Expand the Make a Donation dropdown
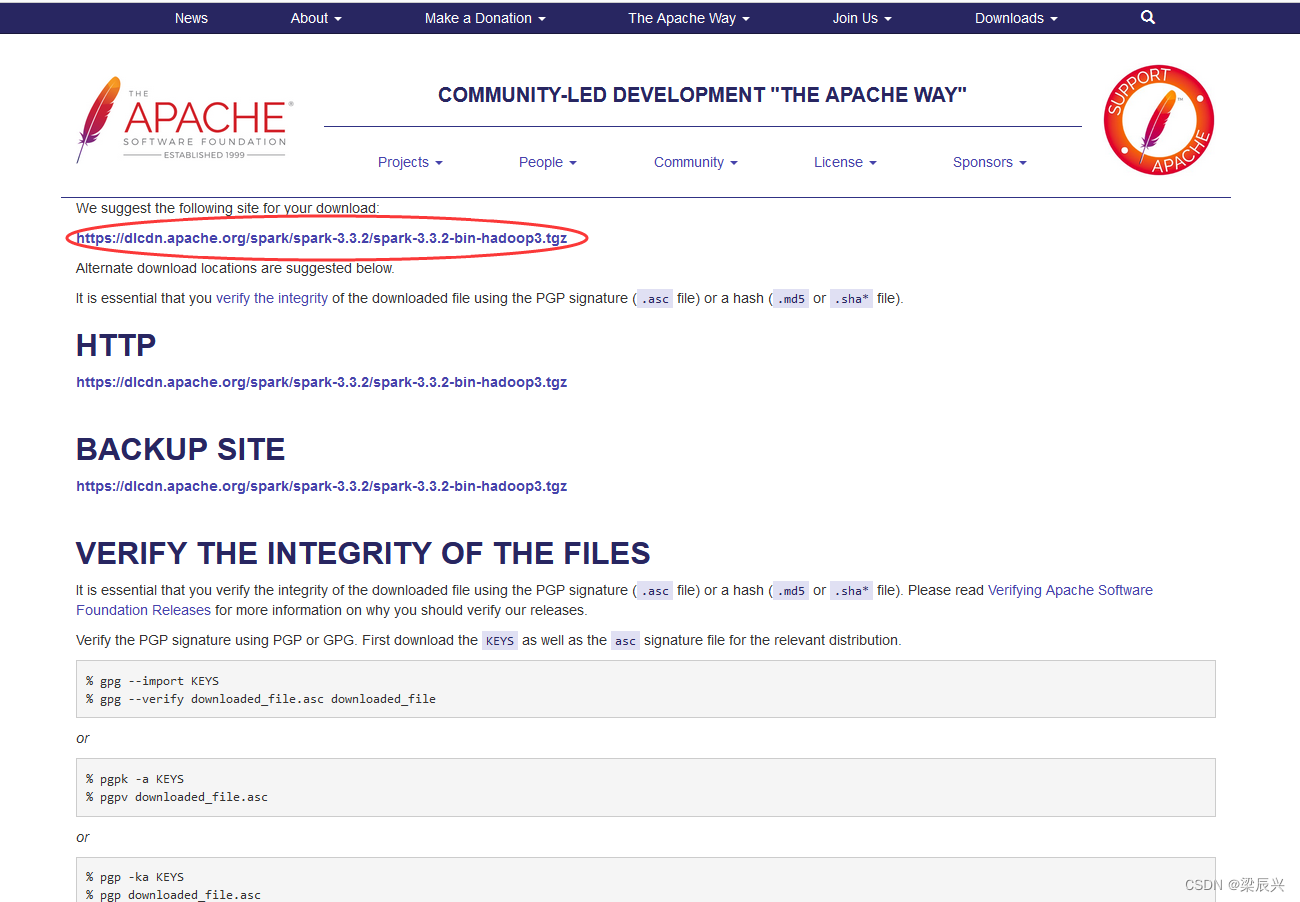 (485, 18)
